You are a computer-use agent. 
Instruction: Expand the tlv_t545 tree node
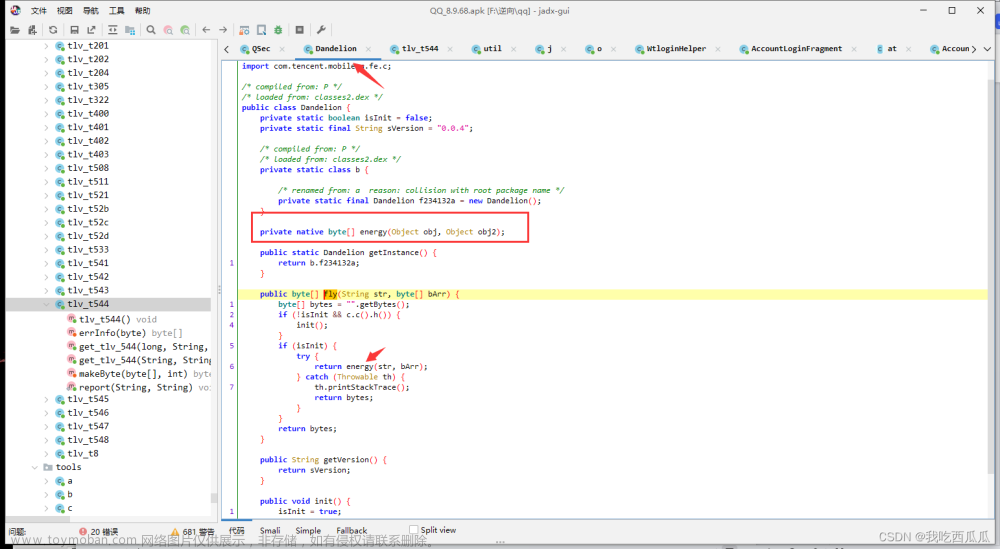pyautogui.click(x=46, y=399)
